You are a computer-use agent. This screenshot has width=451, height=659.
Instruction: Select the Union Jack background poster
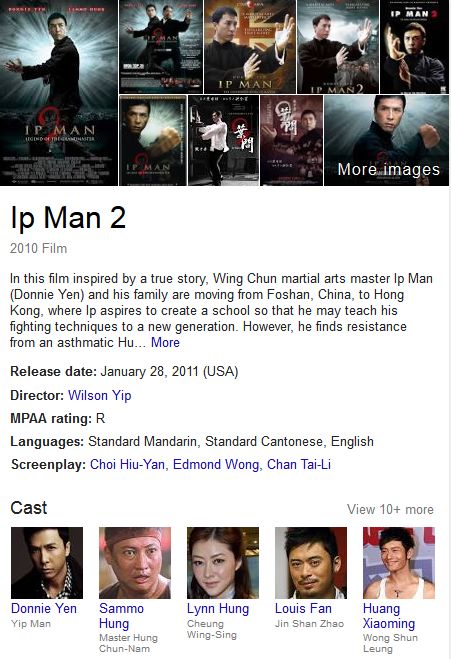tap(250, 47)
